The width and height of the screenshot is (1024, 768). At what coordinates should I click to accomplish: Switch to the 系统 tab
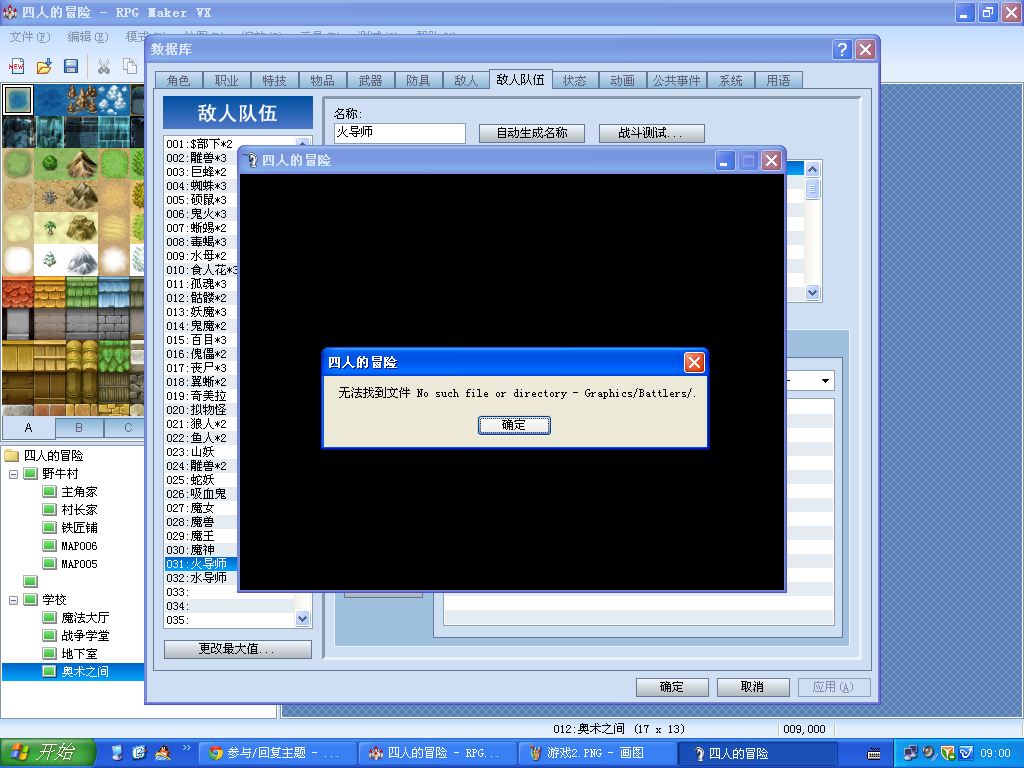731,80
